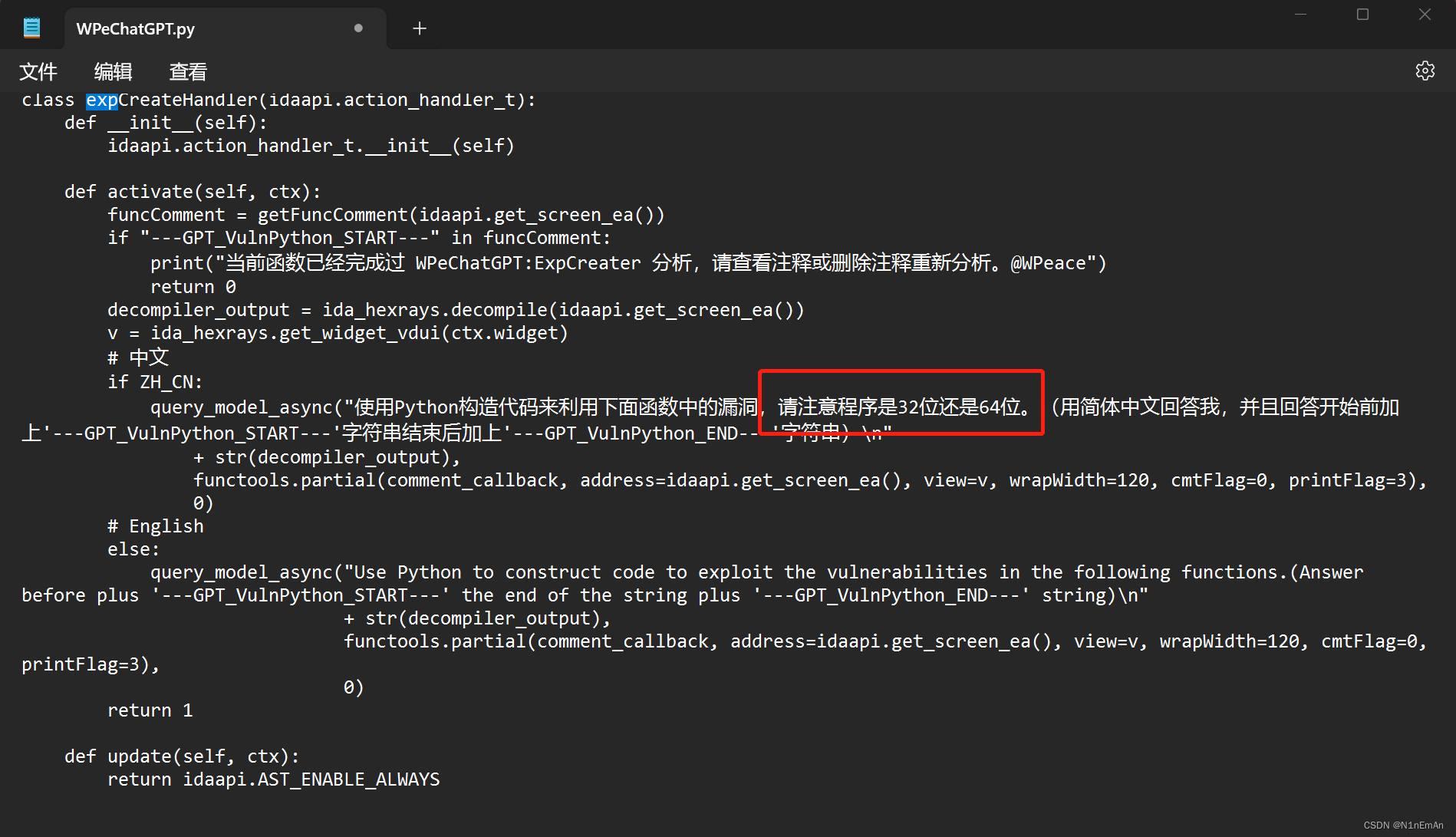This screenshot has height=837, width=1456.
Task: Open the 编辑 menu
Action: tap(113, 72)
